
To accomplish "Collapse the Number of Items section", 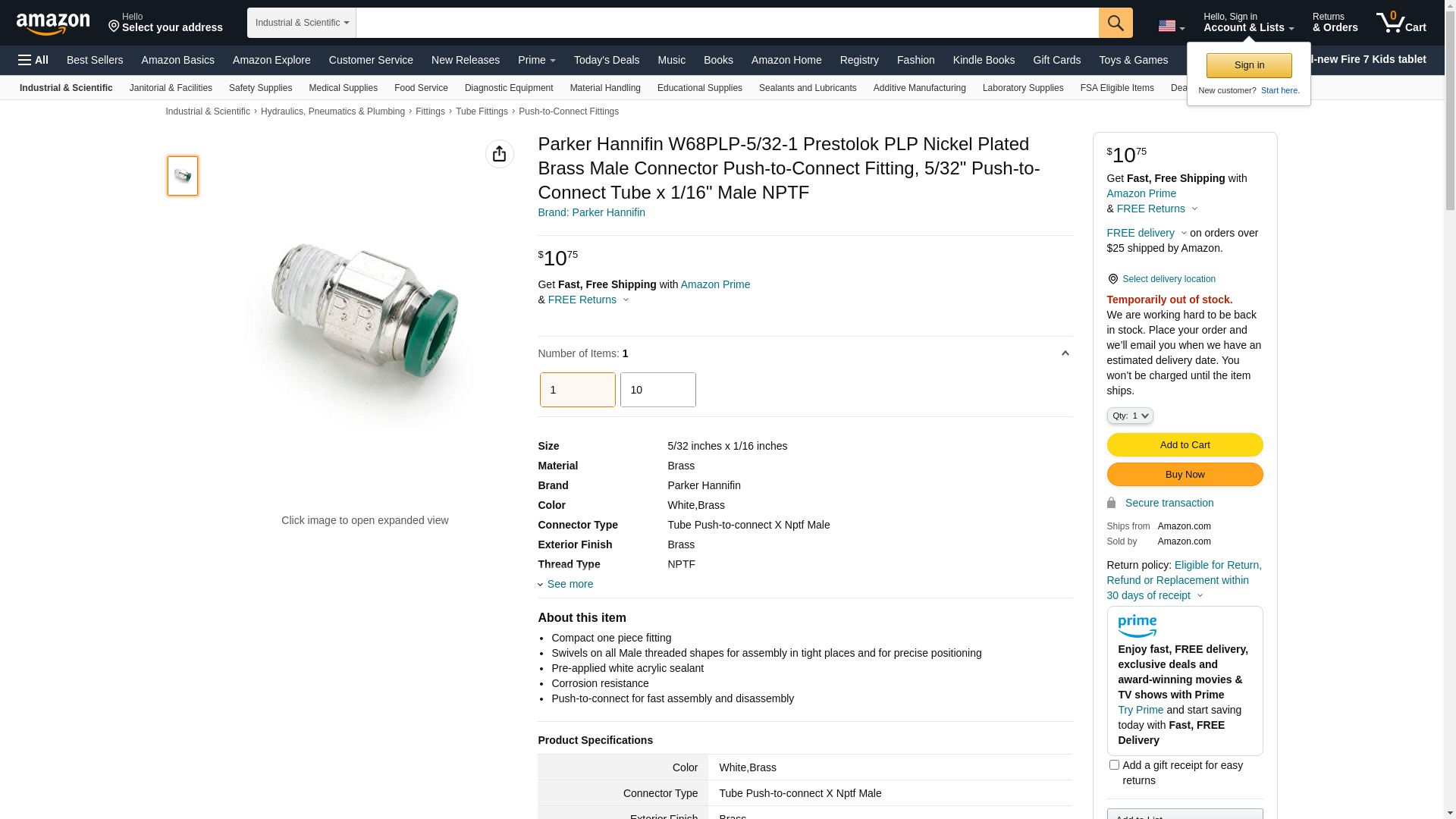I will (1065, 353).
